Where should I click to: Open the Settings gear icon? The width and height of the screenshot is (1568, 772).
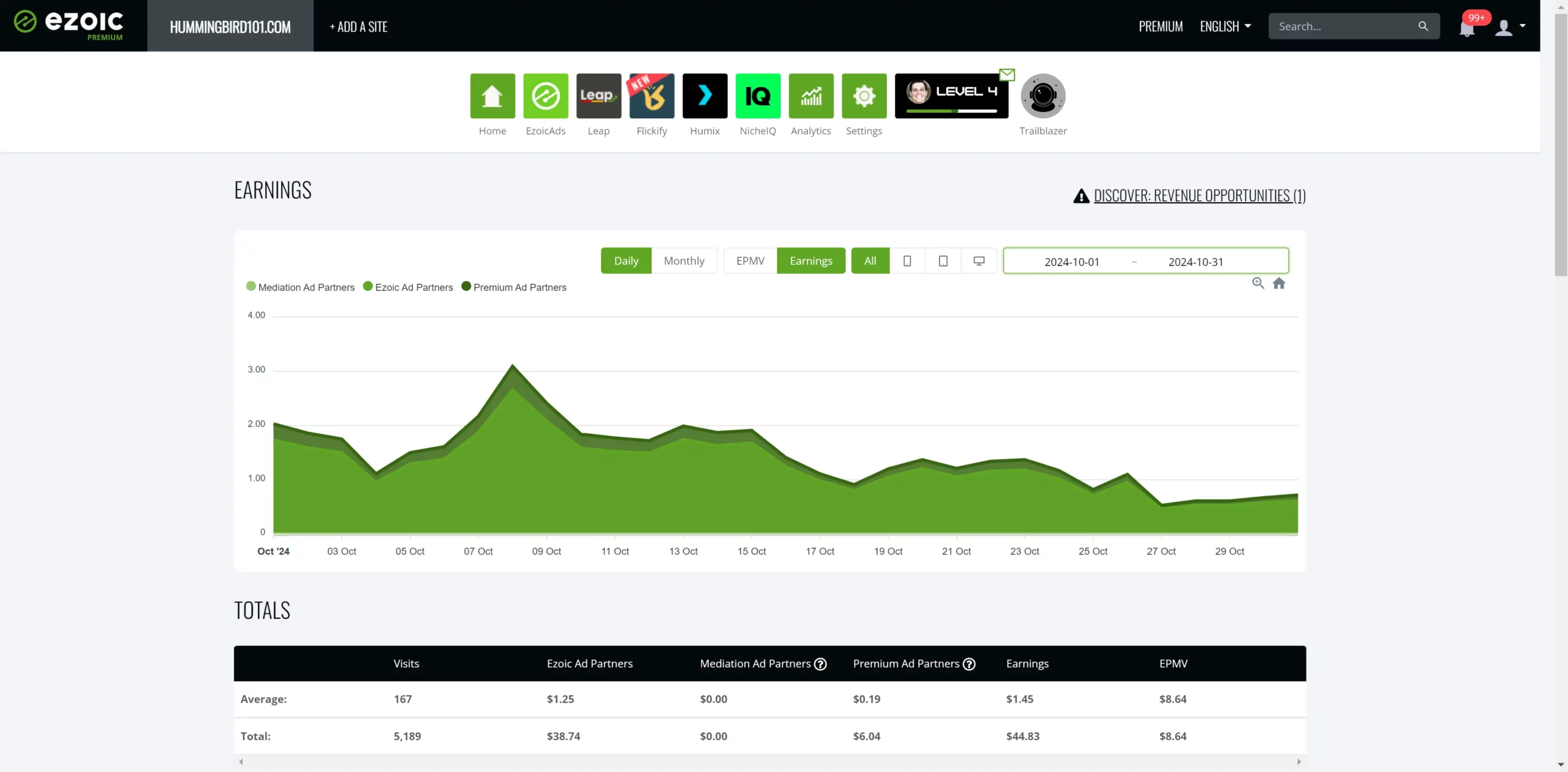point(864,96)
